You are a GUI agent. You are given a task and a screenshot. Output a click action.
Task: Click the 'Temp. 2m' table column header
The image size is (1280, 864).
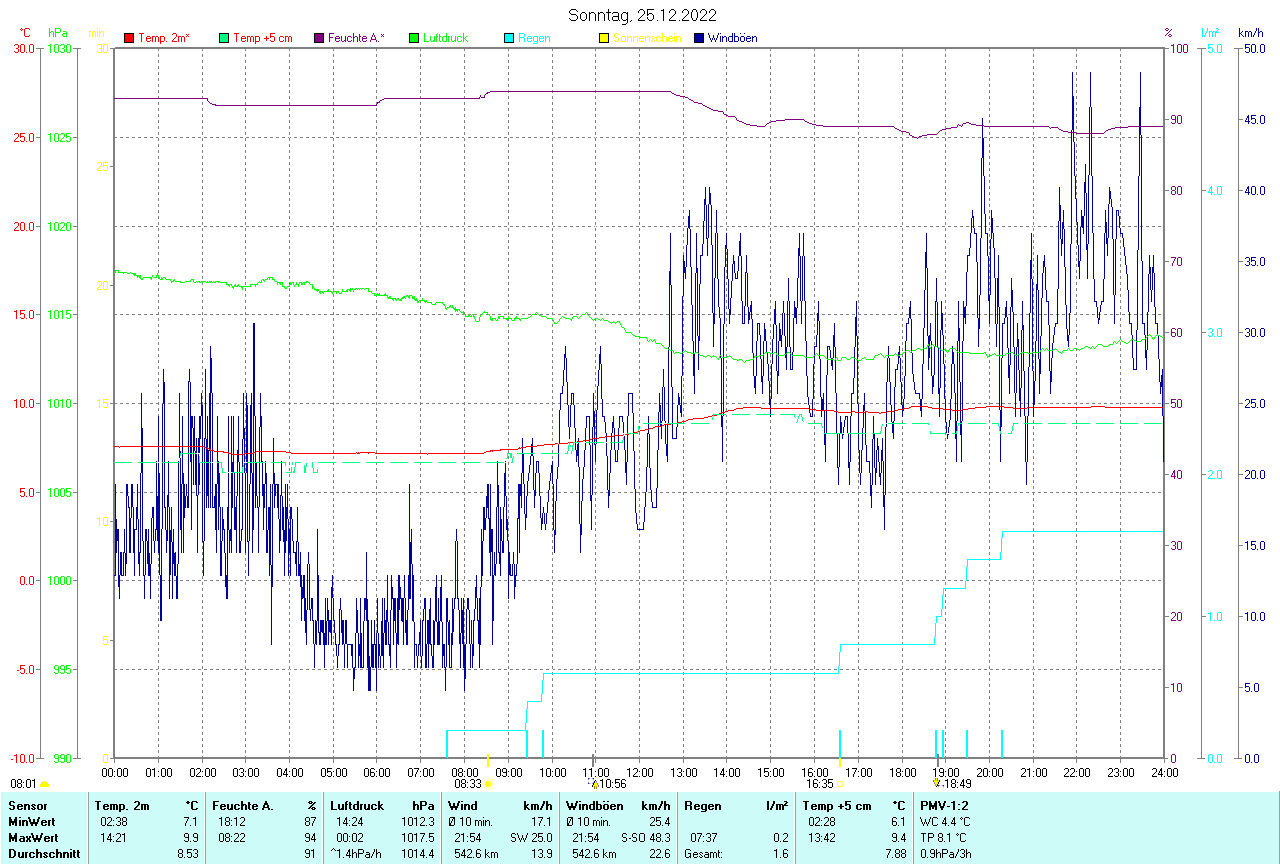tap(122, 805)
